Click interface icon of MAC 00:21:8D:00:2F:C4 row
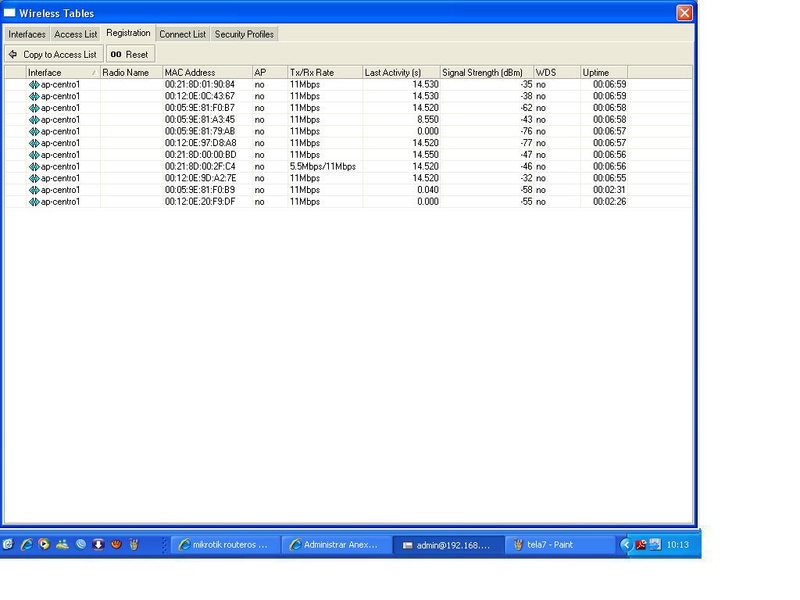The width and height of the screenshot is (800, 600). pos(34,167)
